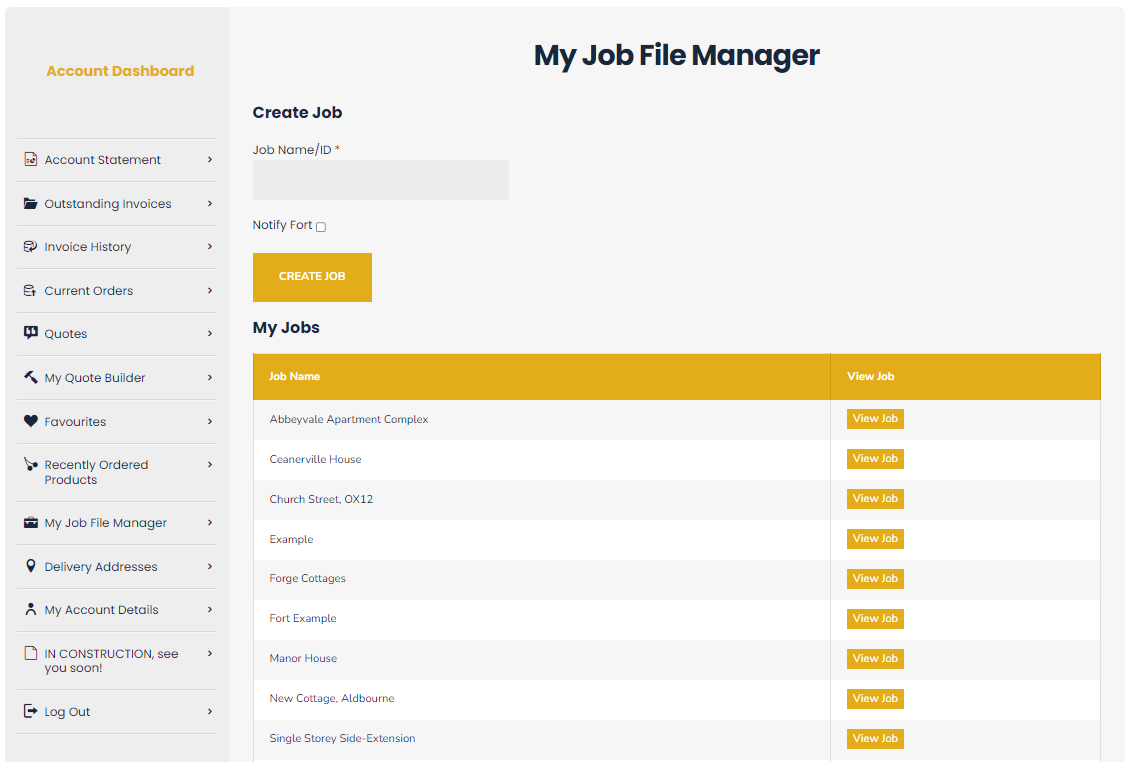Open the IN CONSTRUCTION menu entry
Image resolution: width=1131 pixels, height=762 pixels.
point(111,661)
